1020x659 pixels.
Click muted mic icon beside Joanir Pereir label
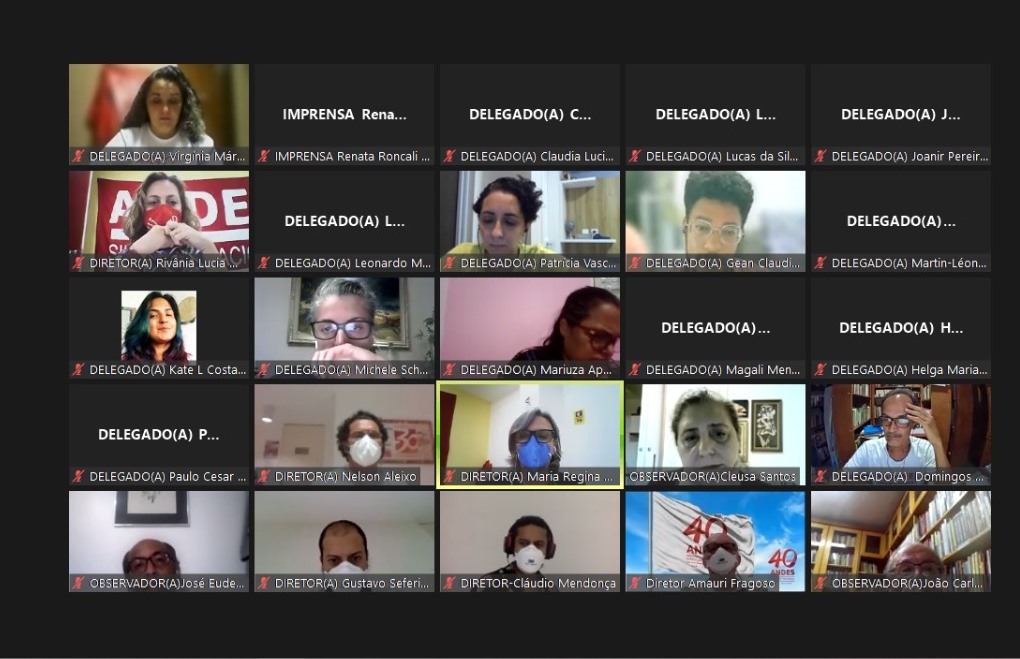(x=821, y=156)
